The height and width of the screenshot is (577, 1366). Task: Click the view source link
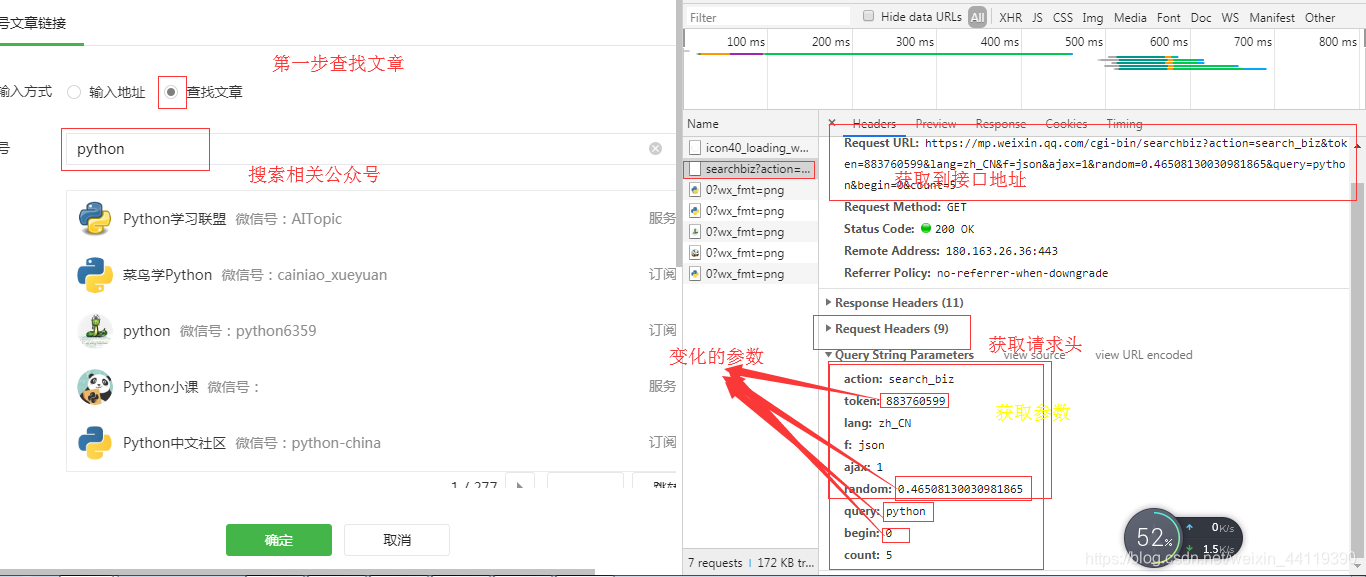pyautogui.click(x=1034, y=355)
